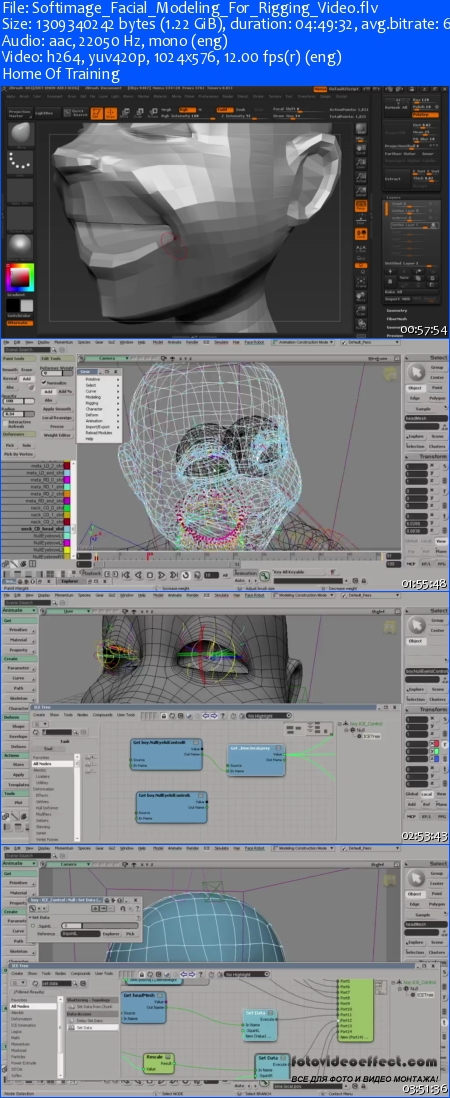450x1098 pixels.
Task: Select Delay Set Data in search results
Action: click(90, 1020)
